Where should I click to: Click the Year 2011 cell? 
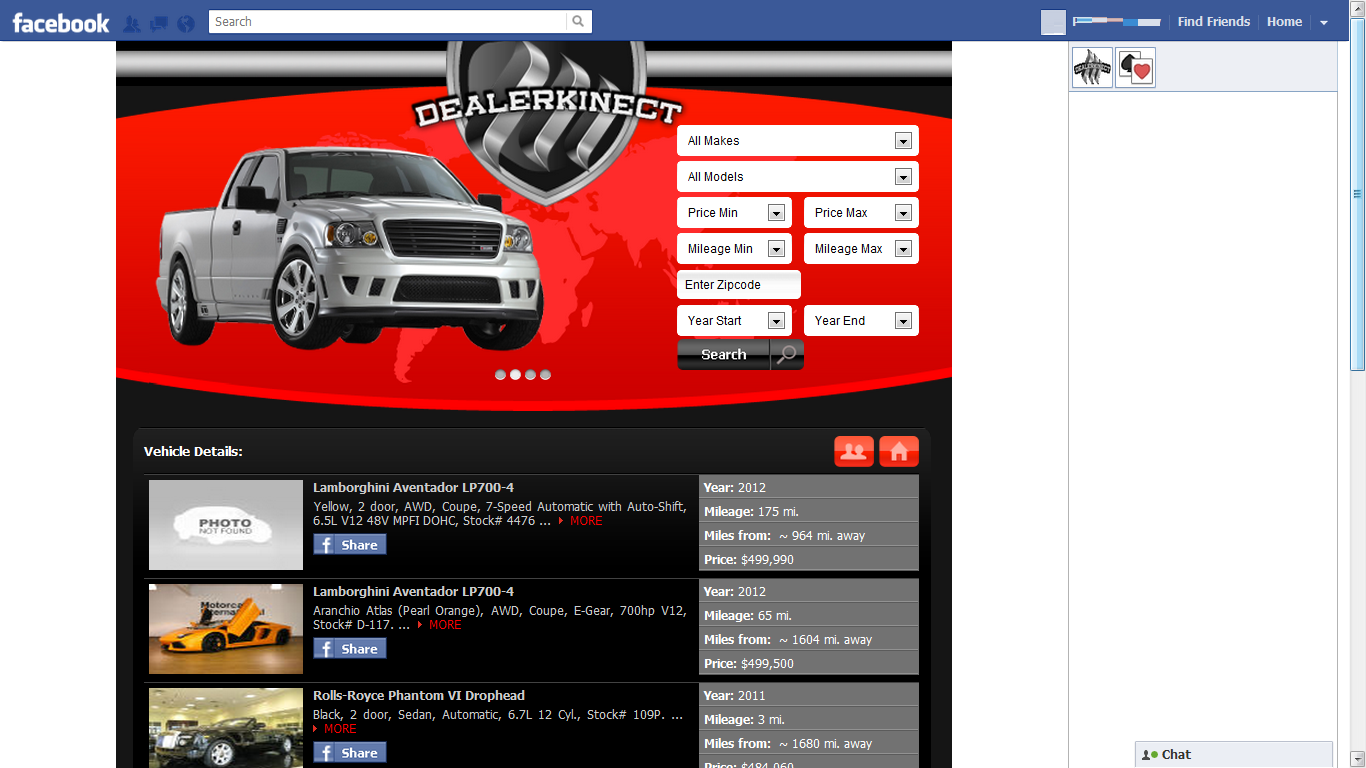[809, 696]
